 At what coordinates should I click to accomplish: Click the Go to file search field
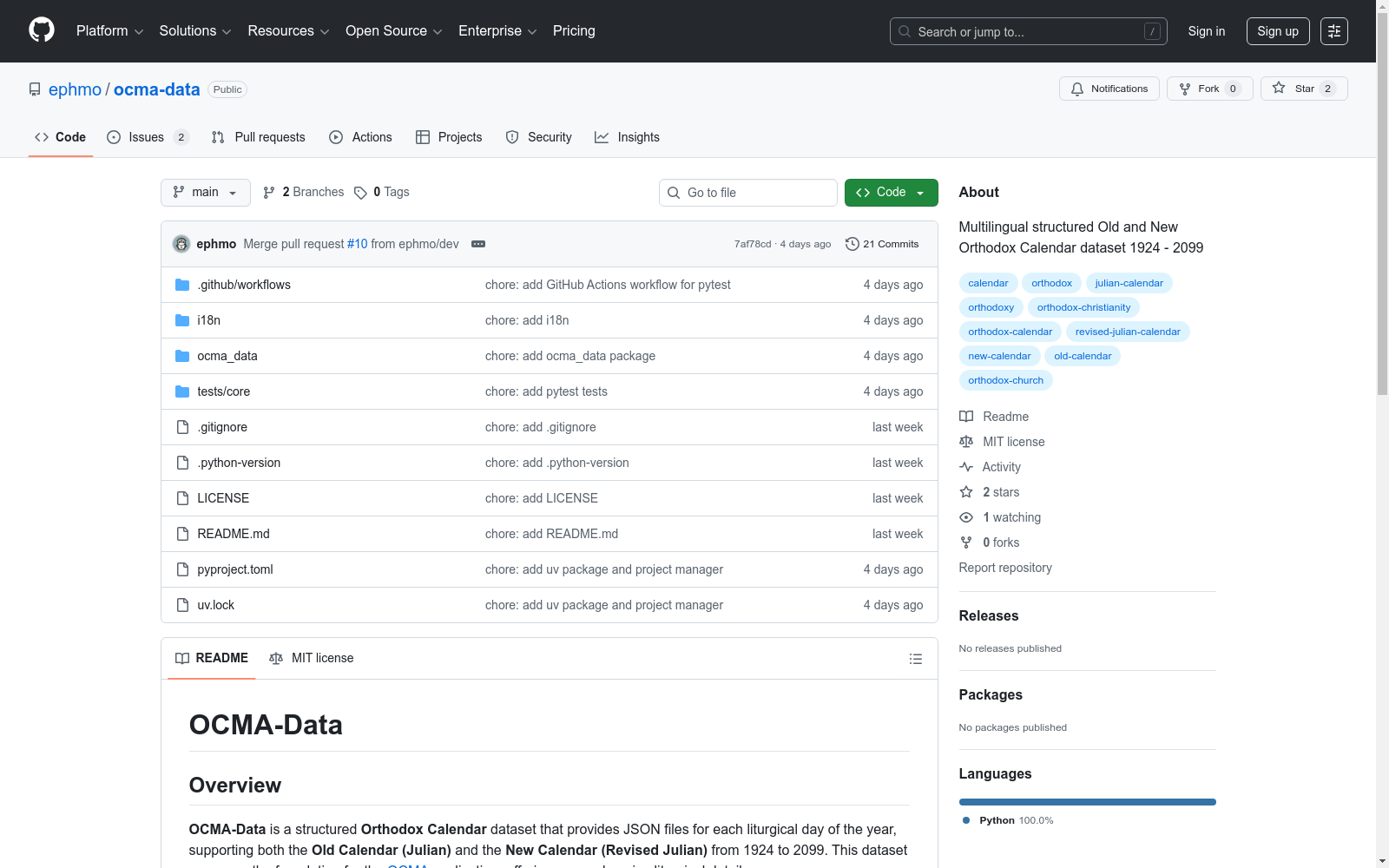pyautogui.click(x=748, y=193)
